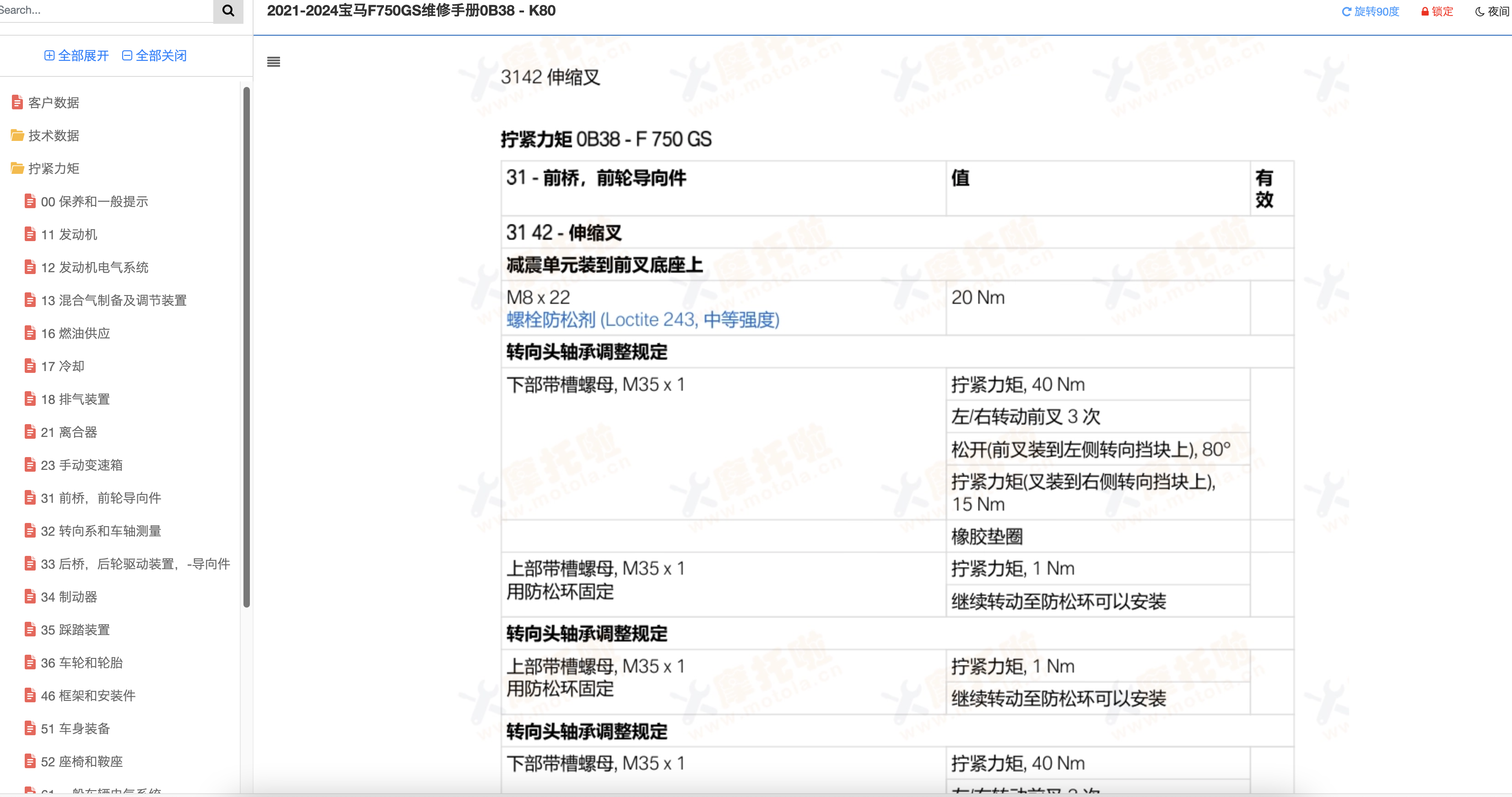
Task: Rotate the page using 旋转90度
Action: 1371,11
